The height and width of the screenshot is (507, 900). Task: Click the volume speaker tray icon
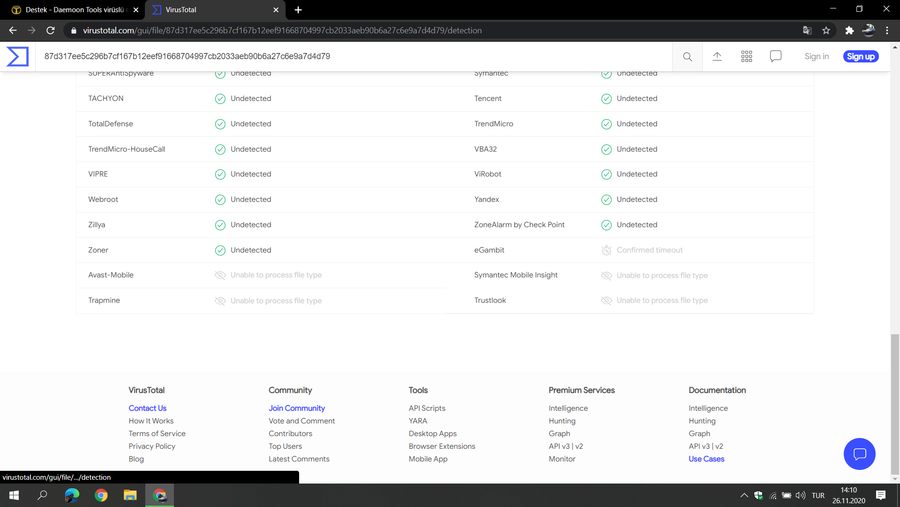pyautogui.click(x=801, y=496)
